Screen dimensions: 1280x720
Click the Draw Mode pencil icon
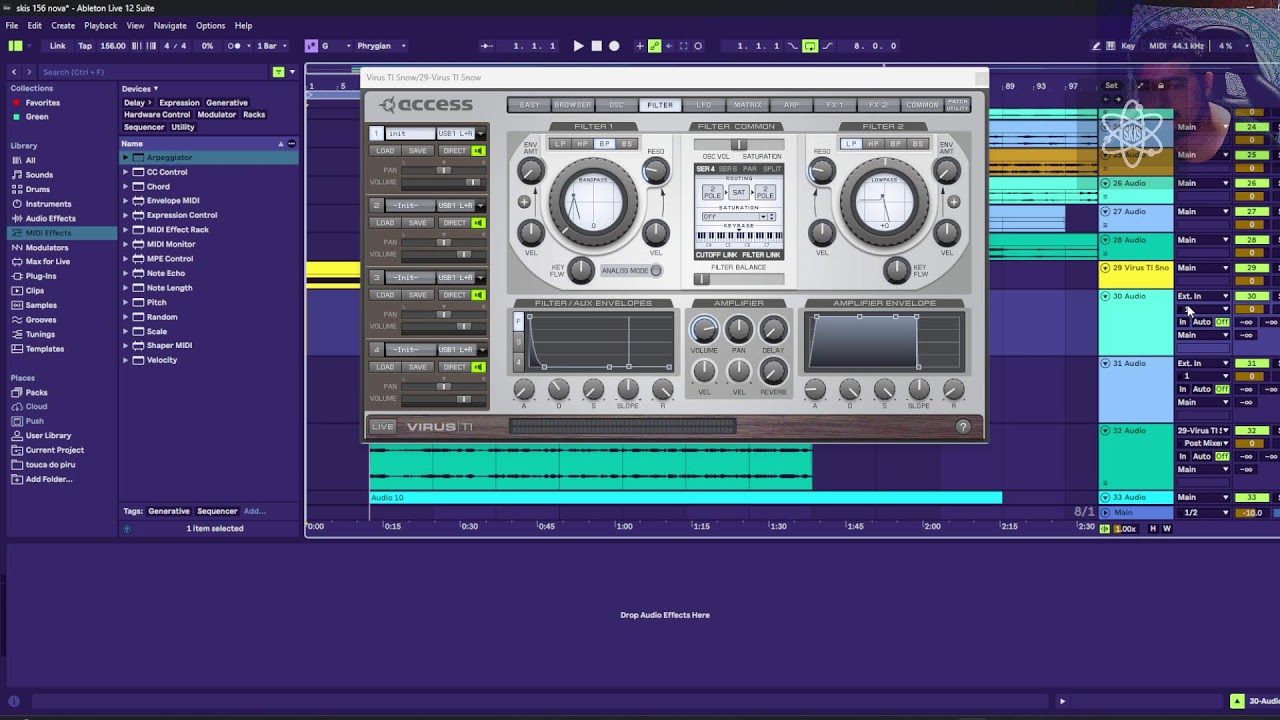[x=1097, y=46]
